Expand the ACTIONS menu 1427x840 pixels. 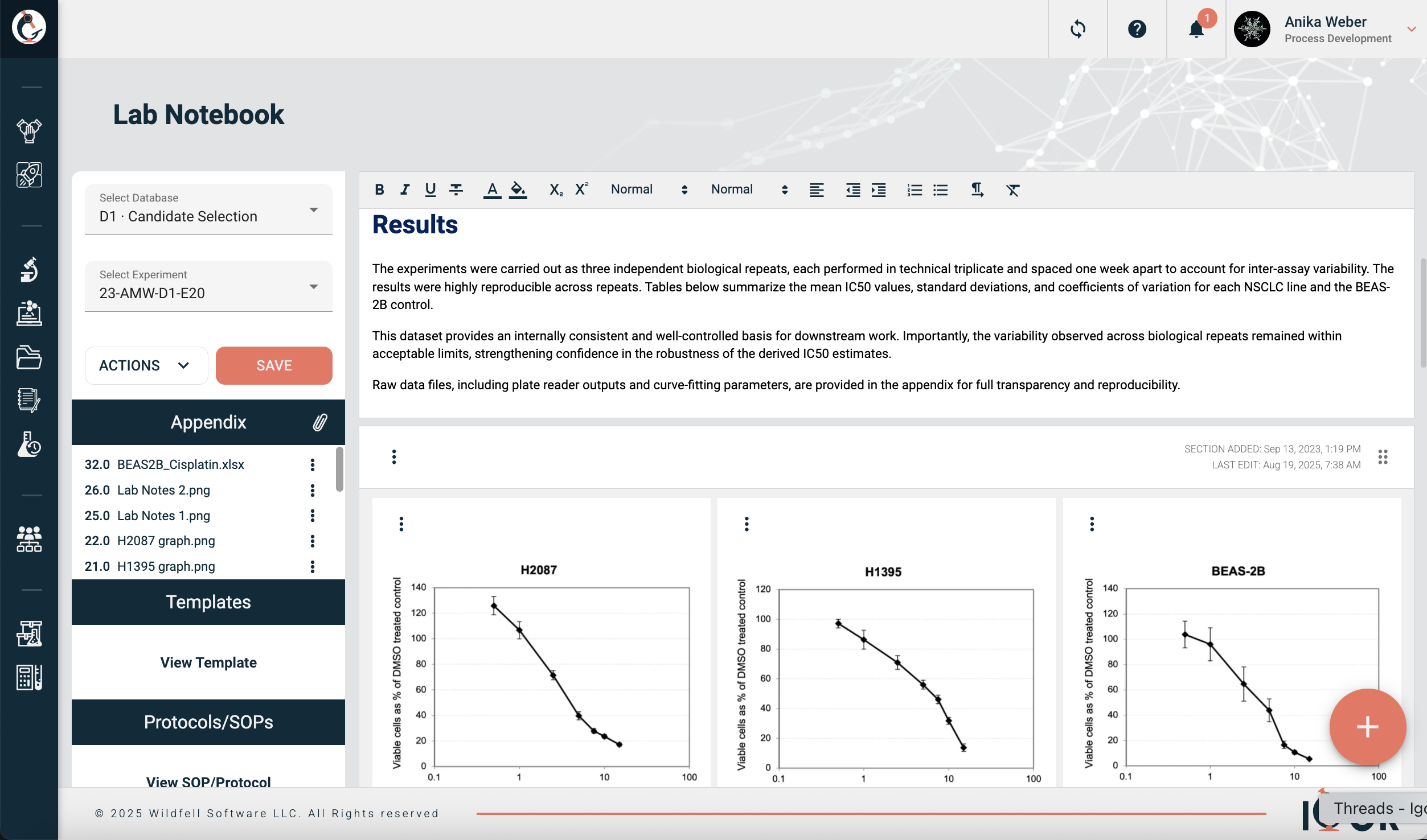[x=146, y=365]
